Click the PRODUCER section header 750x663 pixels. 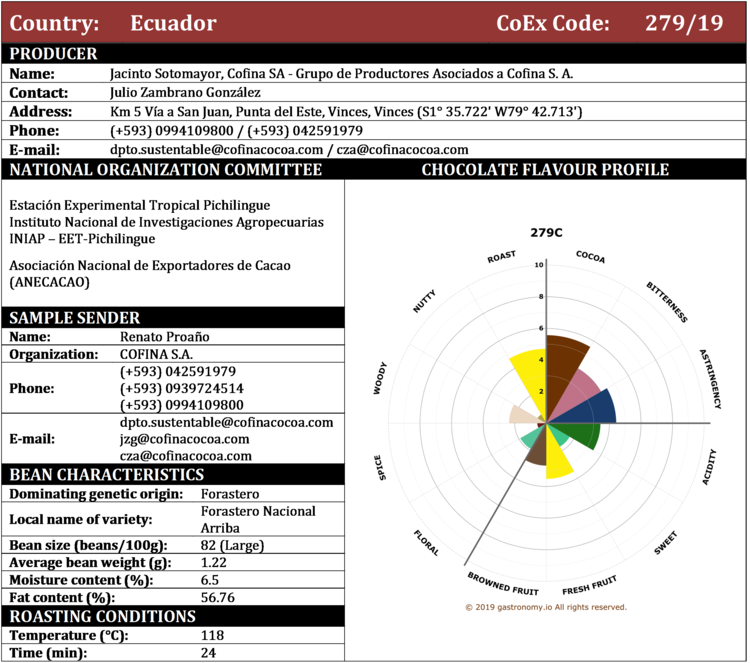[x=53, y=54]
